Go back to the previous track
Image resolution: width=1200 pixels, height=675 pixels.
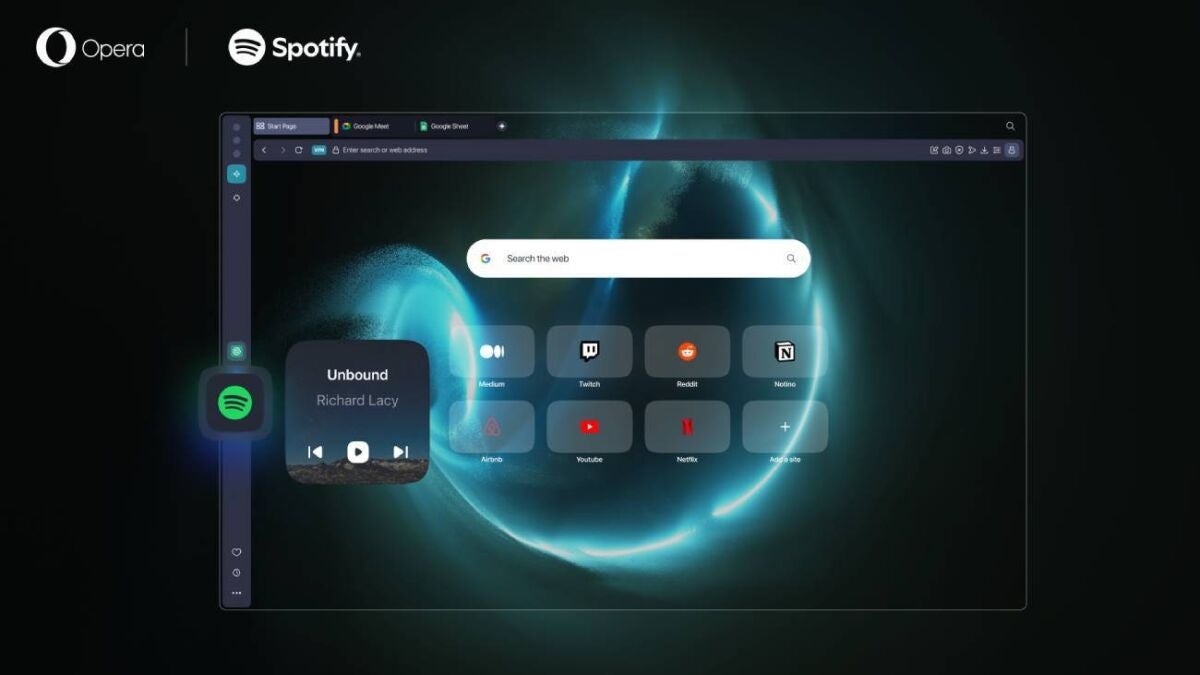tap(315, 452)
